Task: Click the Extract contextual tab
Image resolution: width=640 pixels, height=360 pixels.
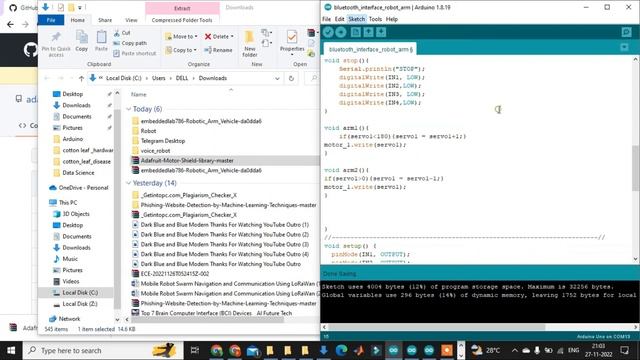Action: [x=182, y=8]
